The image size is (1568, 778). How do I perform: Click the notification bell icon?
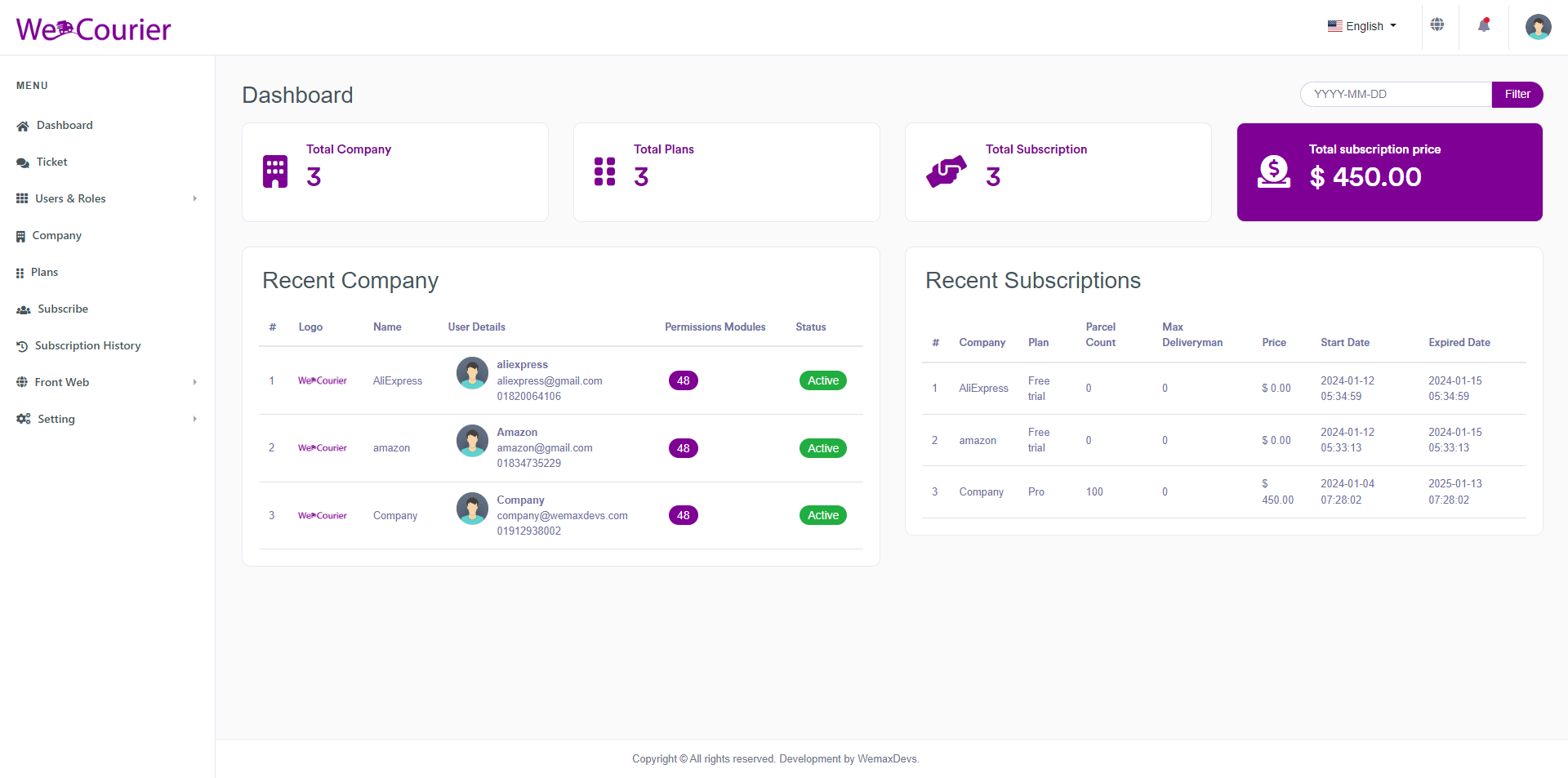pyautogui.click(x=1485, y=24)
